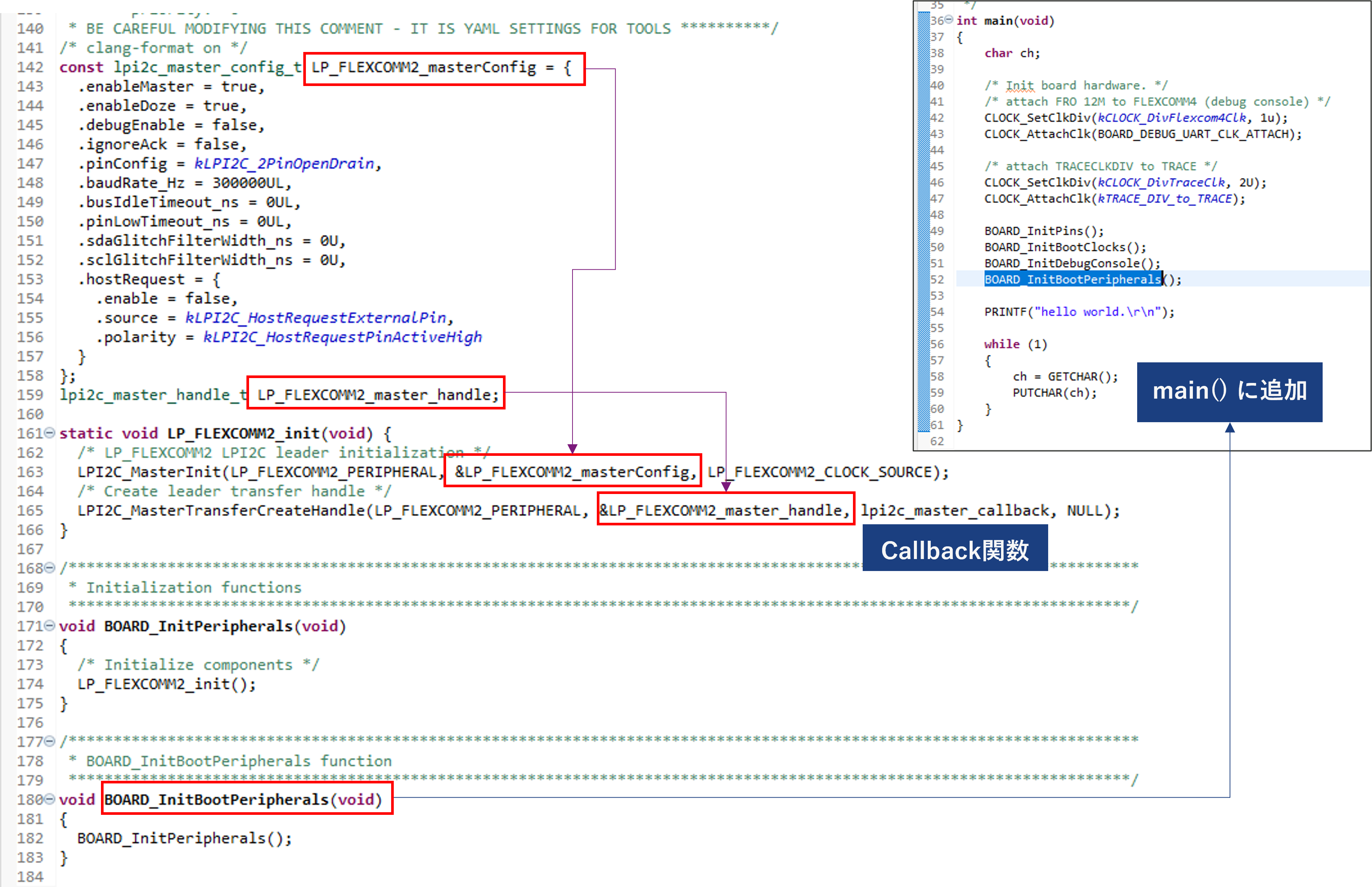Click the BOARD_InitBootPeripherals(void) definition in red box
1372x887 pixels.
point(244,799)
